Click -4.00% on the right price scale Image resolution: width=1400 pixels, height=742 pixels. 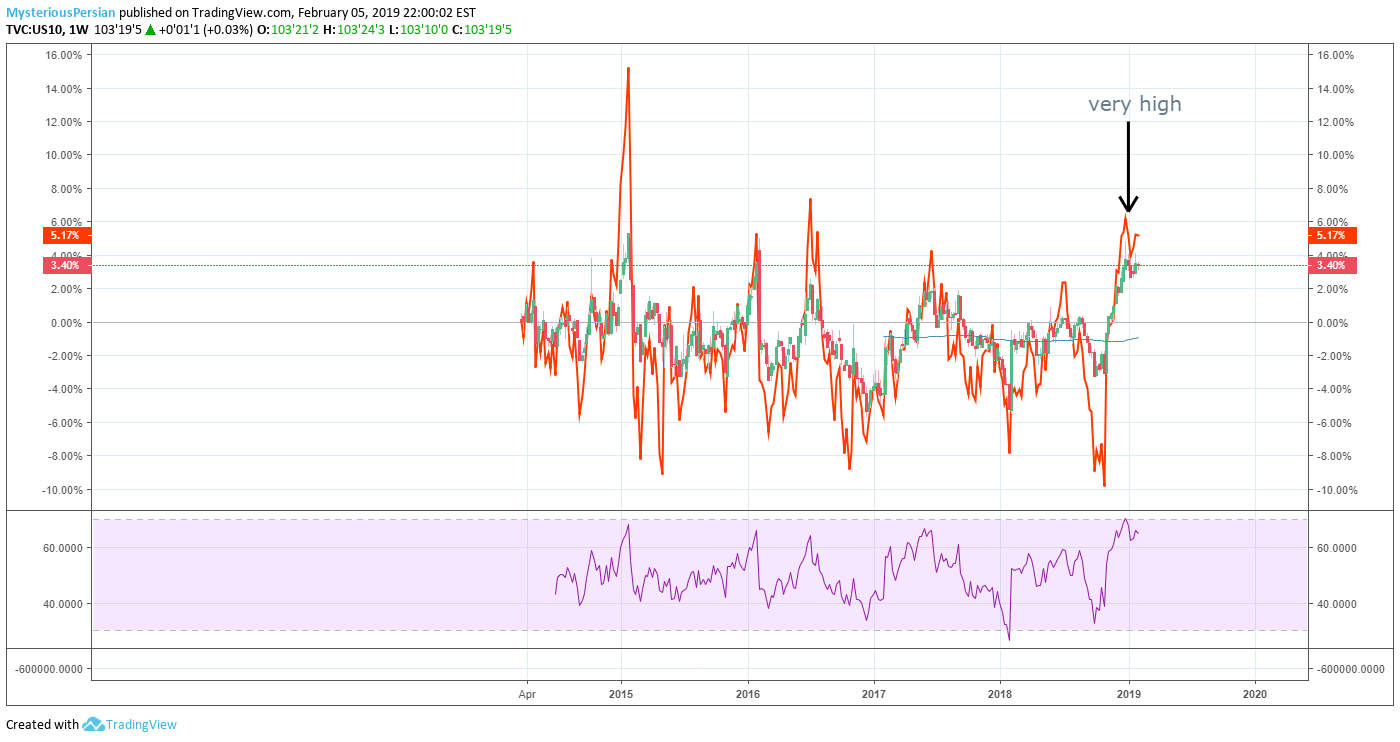[x=1336, y=389]
